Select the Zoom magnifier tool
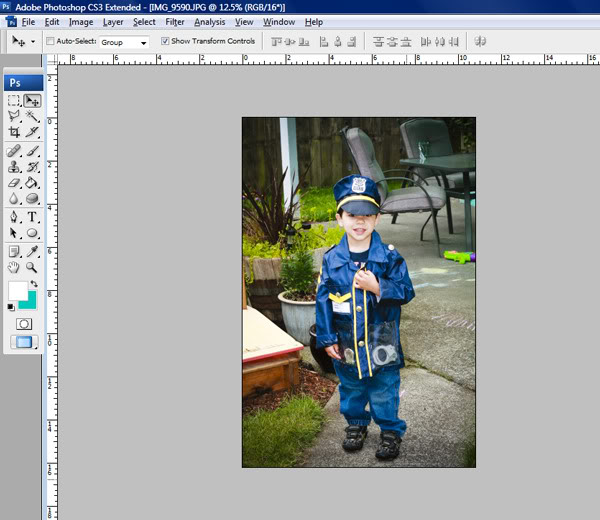This screenshot has width=600, height=520. pyautogui.click(x=32, y=268)
